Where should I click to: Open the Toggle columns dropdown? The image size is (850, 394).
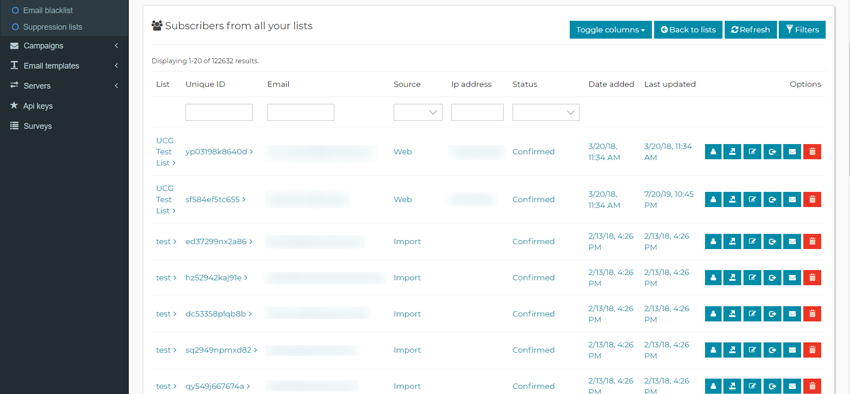click(610, 30)
